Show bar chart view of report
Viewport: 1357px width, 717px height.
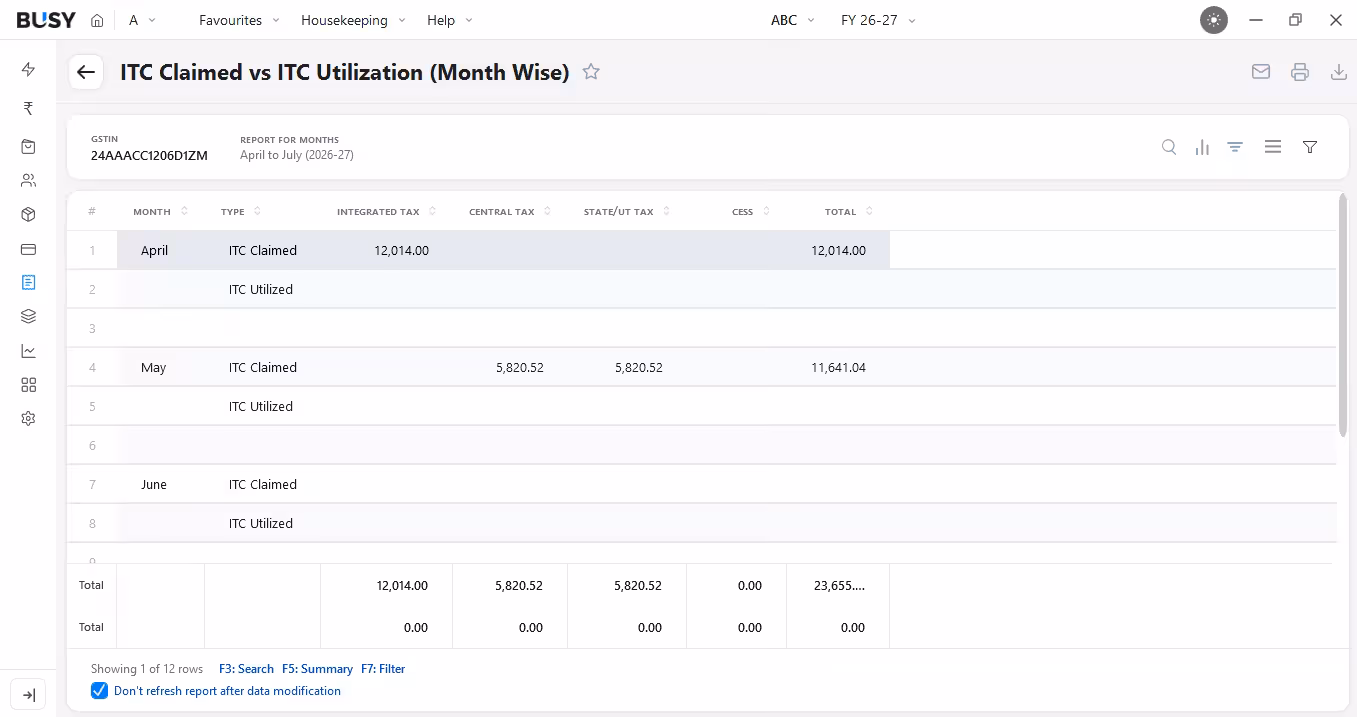(x=1202, y=147)
